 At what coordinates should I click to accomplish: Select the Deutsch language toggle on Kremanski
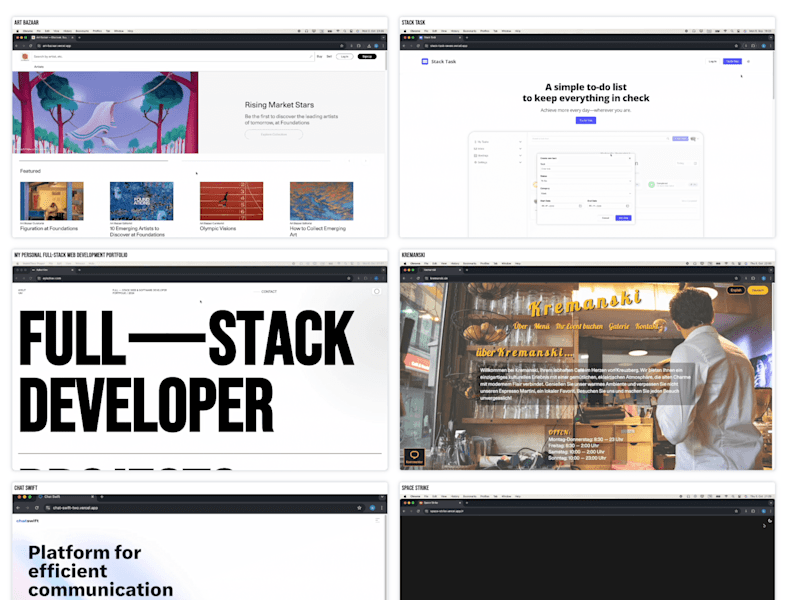(758, 290)
